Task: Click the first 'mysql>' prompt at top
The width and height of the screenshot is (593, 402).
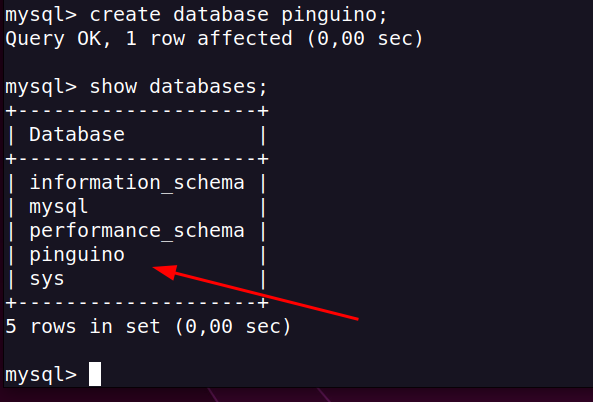Action: tap(41, 16)
